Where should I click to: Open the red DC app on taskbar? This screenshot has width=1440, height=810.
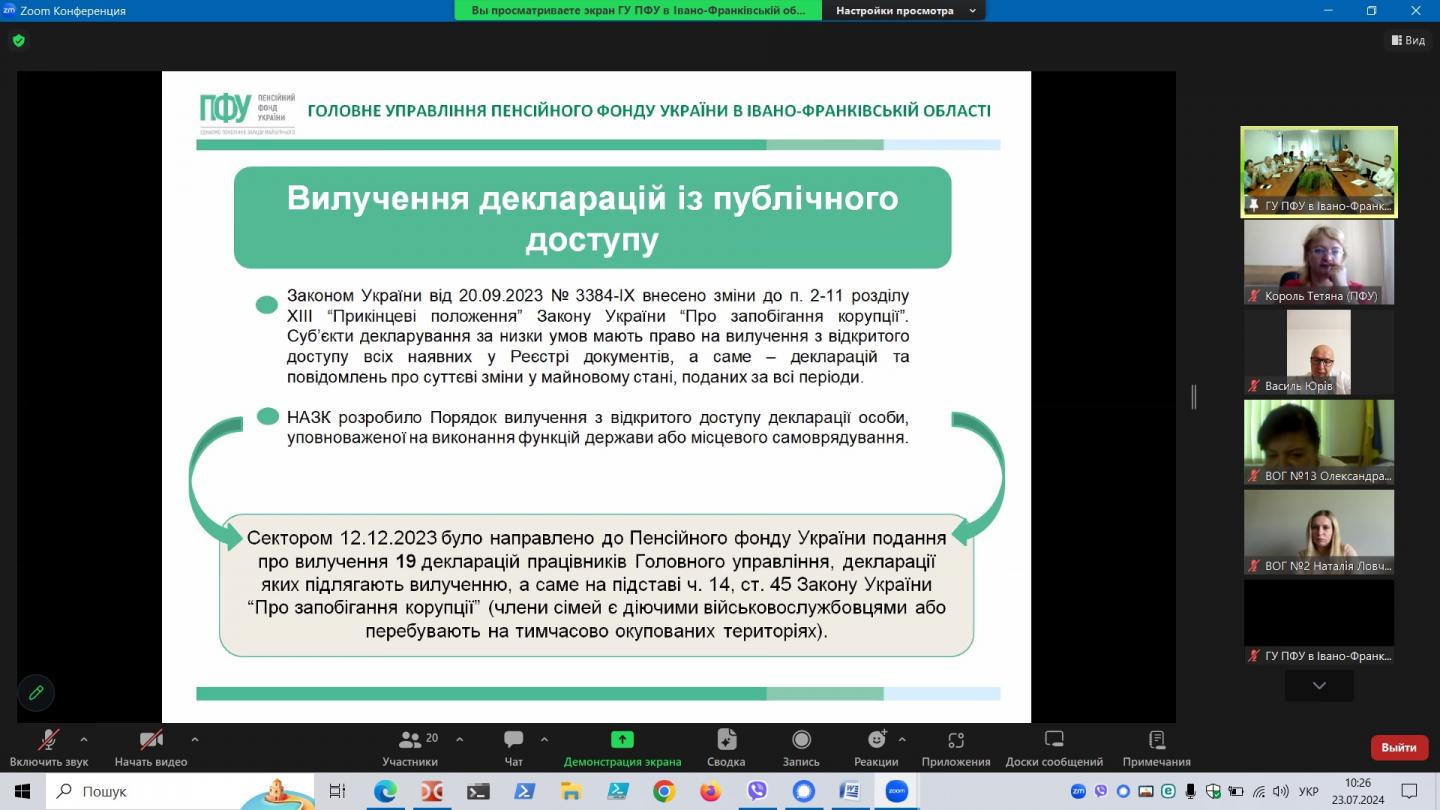coord(432,791)
